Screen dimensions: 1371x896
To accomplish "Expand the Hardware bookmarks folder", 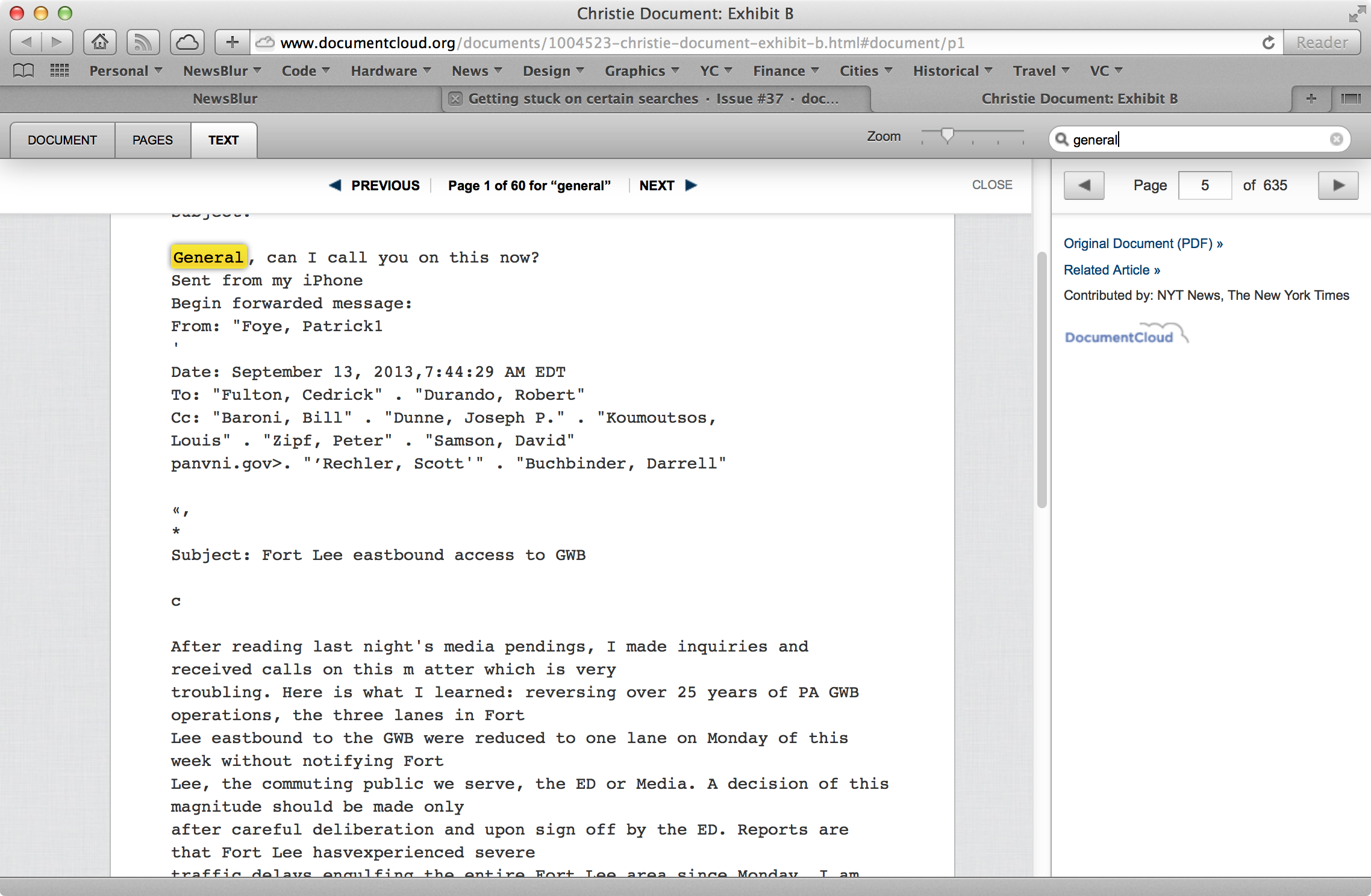I will pyautogui.click(x=391, y=71).
